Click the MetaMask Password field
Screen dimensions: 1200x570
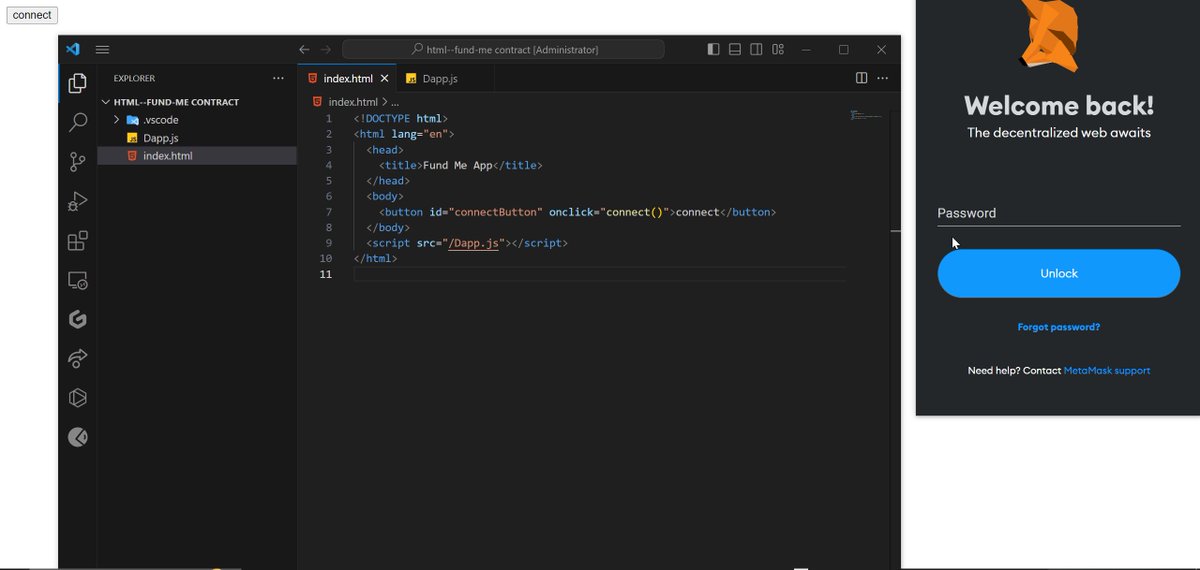click(x=1058, y=213)
